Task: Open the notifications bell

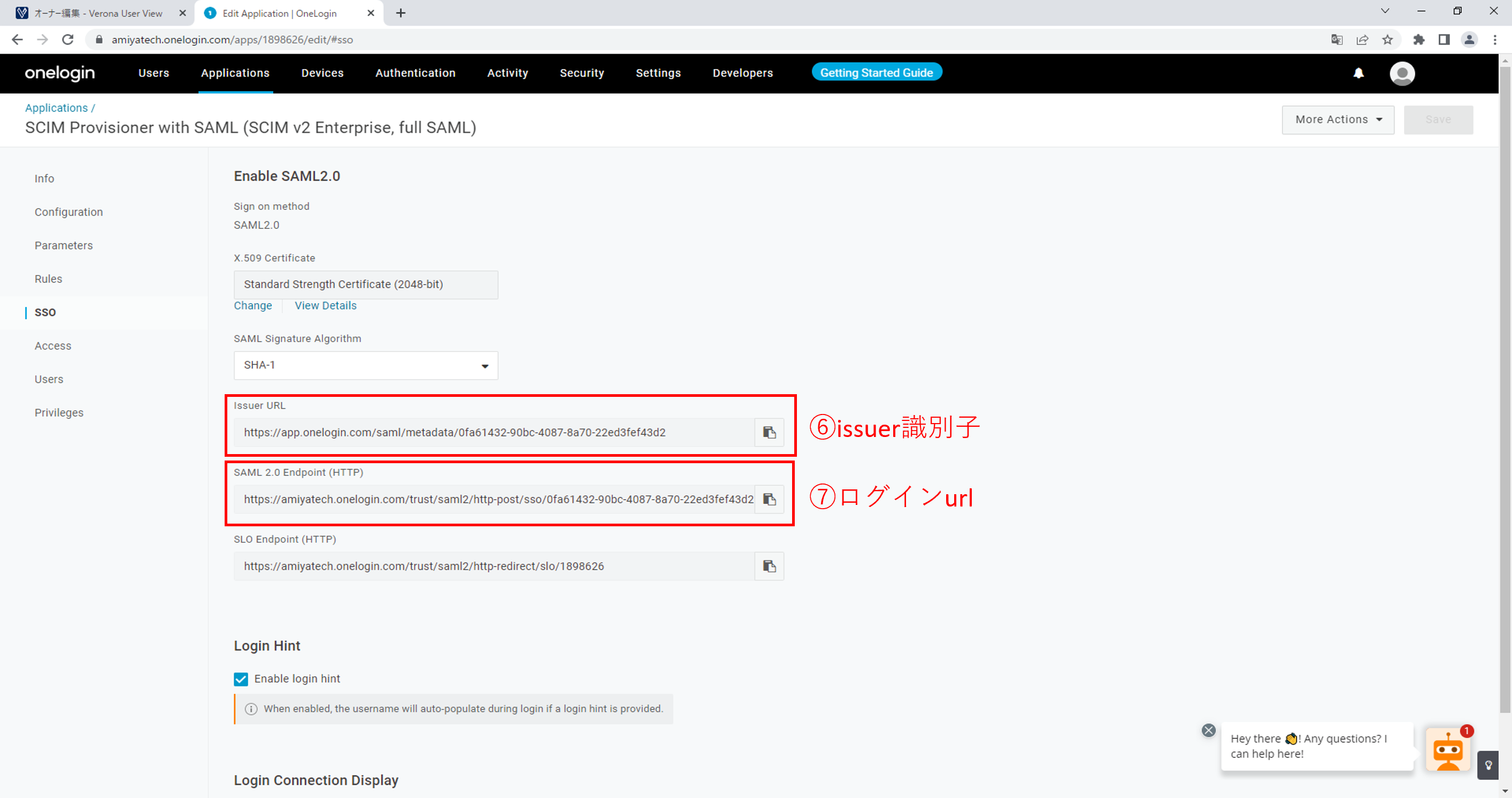Action: (x=1358, y=73)
